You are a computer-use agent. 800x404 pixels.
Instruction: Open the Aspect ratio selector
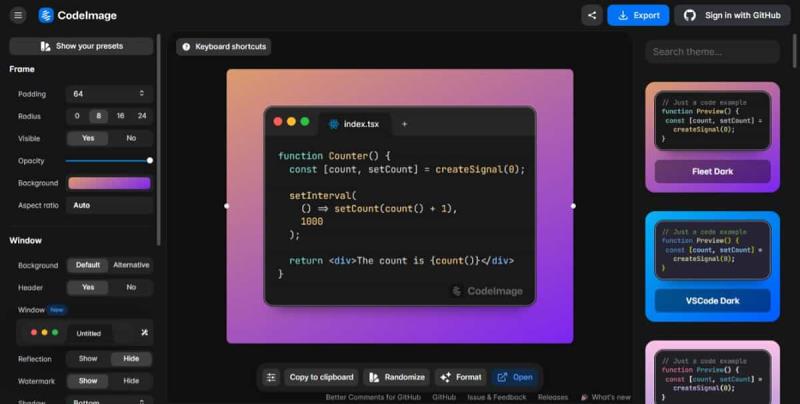pyautogui.click(x=109, y=205)
